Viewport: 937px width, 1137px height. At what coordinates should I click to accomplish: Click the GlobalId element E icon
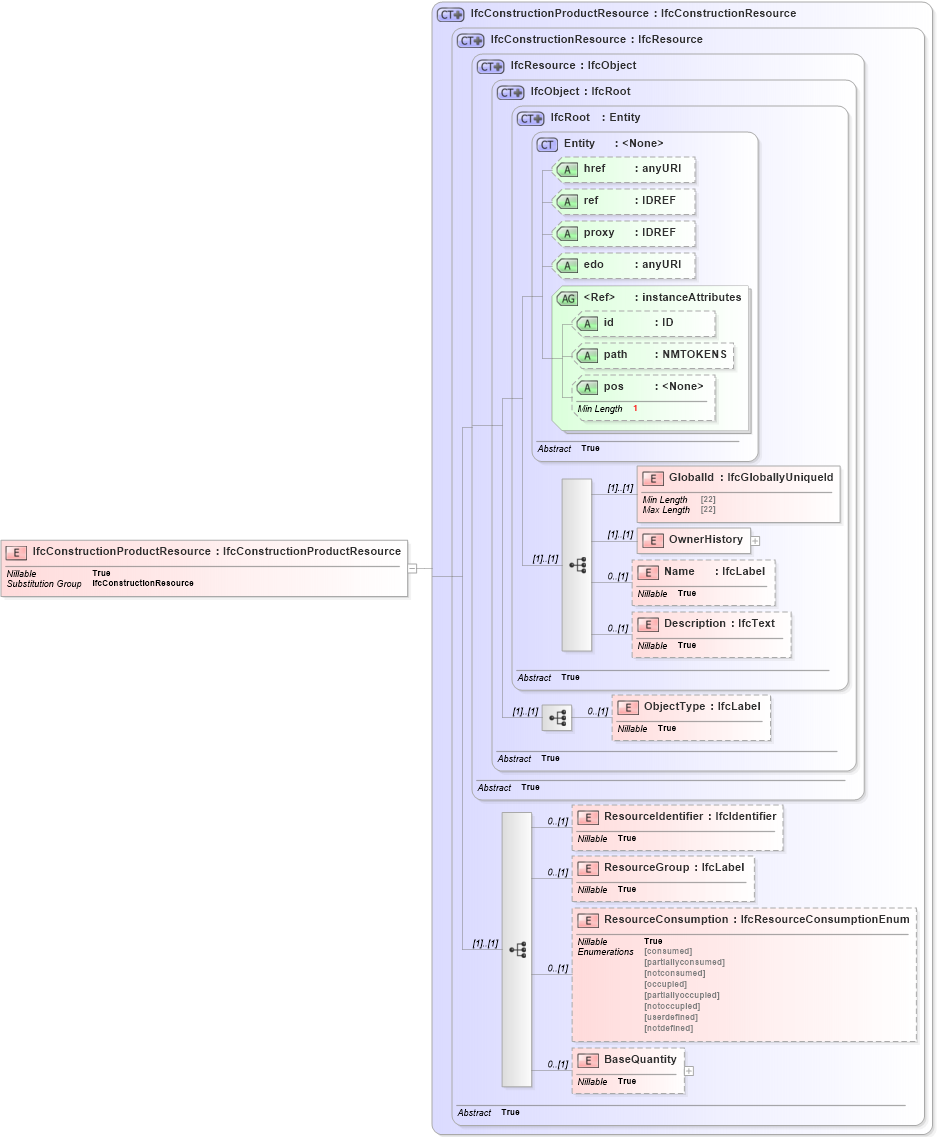click(x=653, y=478)
